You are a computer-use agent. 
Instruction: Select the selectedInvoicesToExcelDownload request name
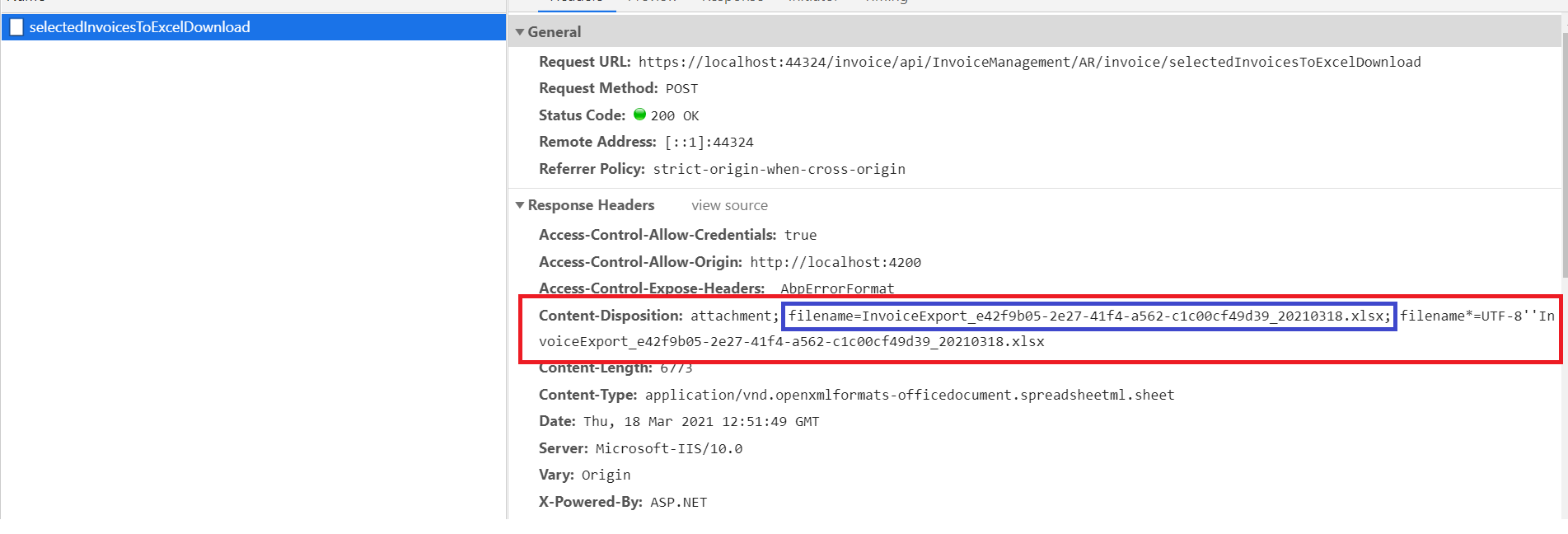[139, 27]
